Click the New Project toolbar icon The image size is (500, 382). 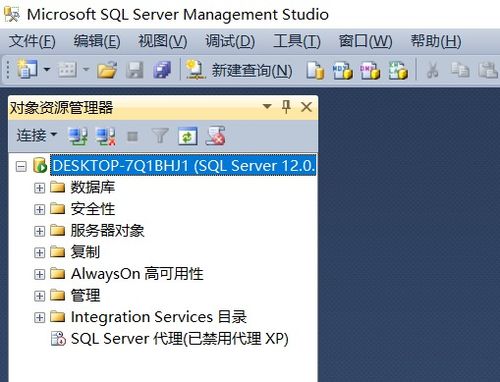tap(27, 69)
